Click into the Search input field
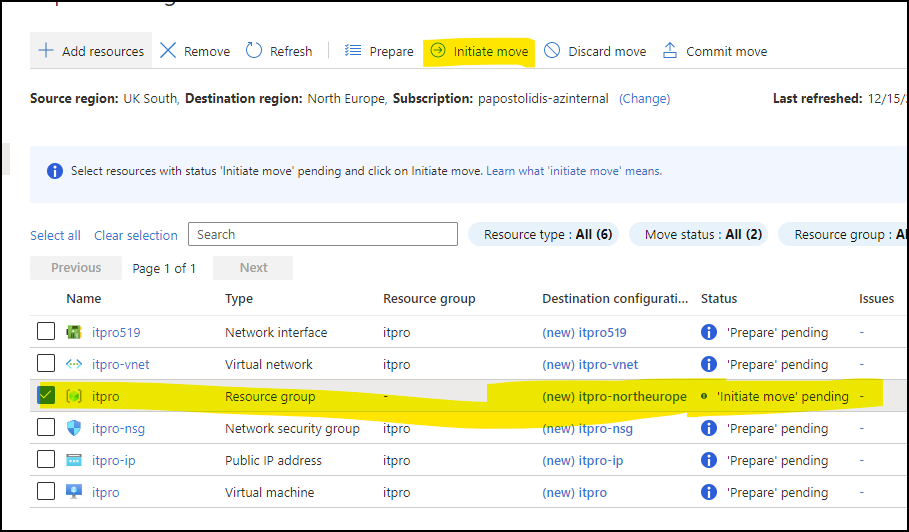Viewport: 909px width, 532px height. pyautogui.click(x=322, y=234)
